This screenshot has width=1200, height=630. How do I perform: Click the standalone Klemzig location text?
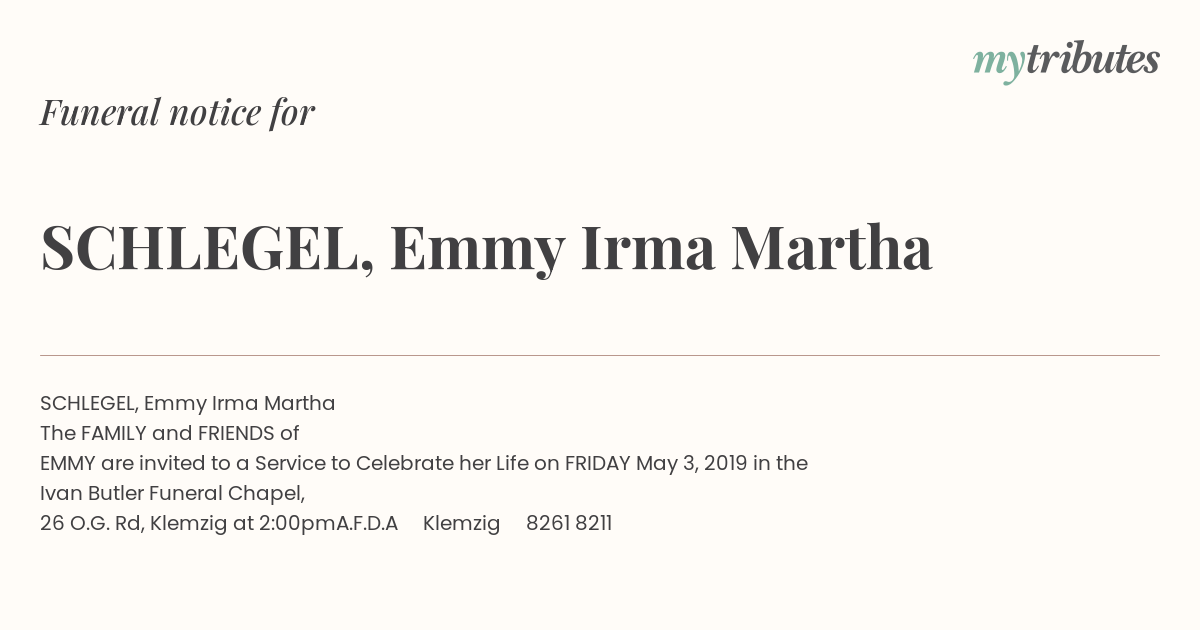462,523
